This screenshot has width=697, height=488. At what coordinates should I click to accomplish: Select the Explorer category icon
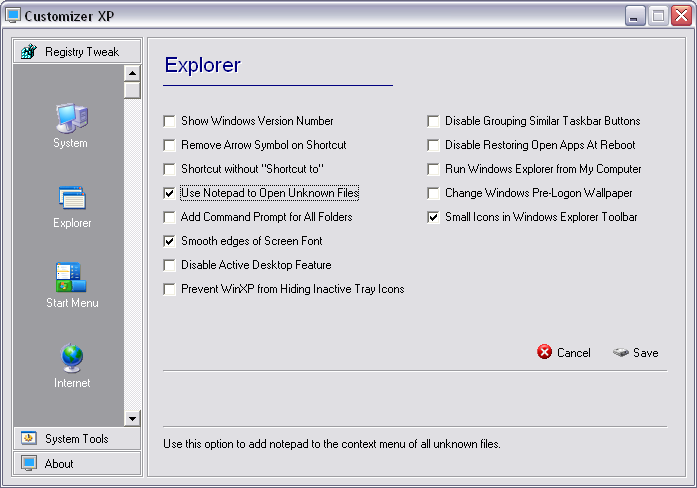pos(72,198)
